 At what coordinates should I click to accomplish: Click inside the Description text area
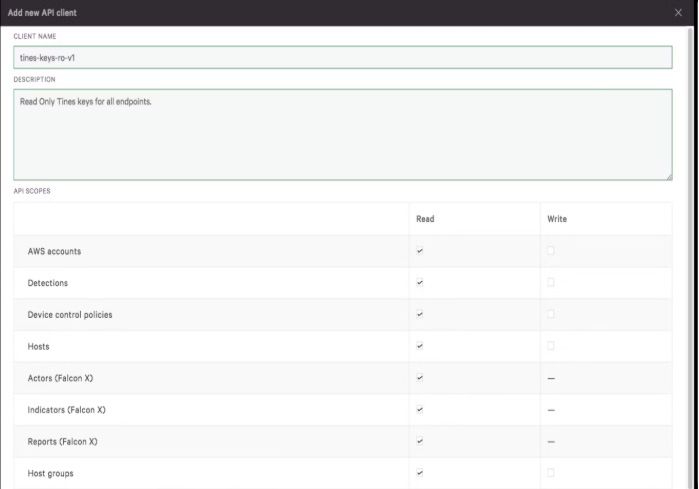(342, 135)
